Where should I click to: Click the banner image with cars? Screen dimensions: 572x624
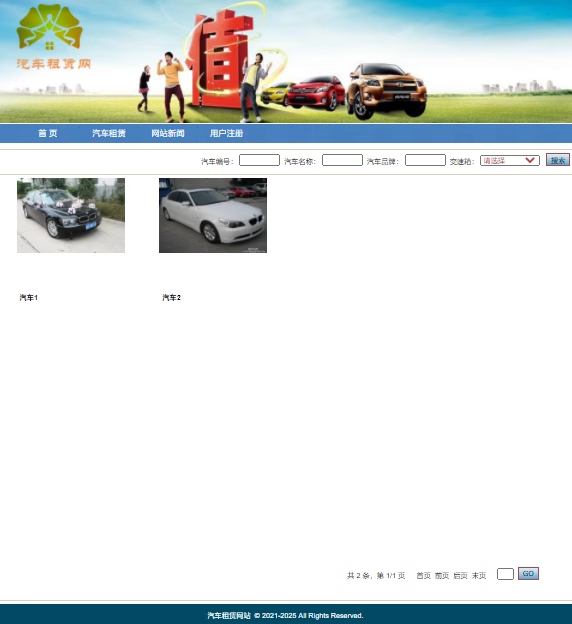pyautogui.click(x=286, y=61)
